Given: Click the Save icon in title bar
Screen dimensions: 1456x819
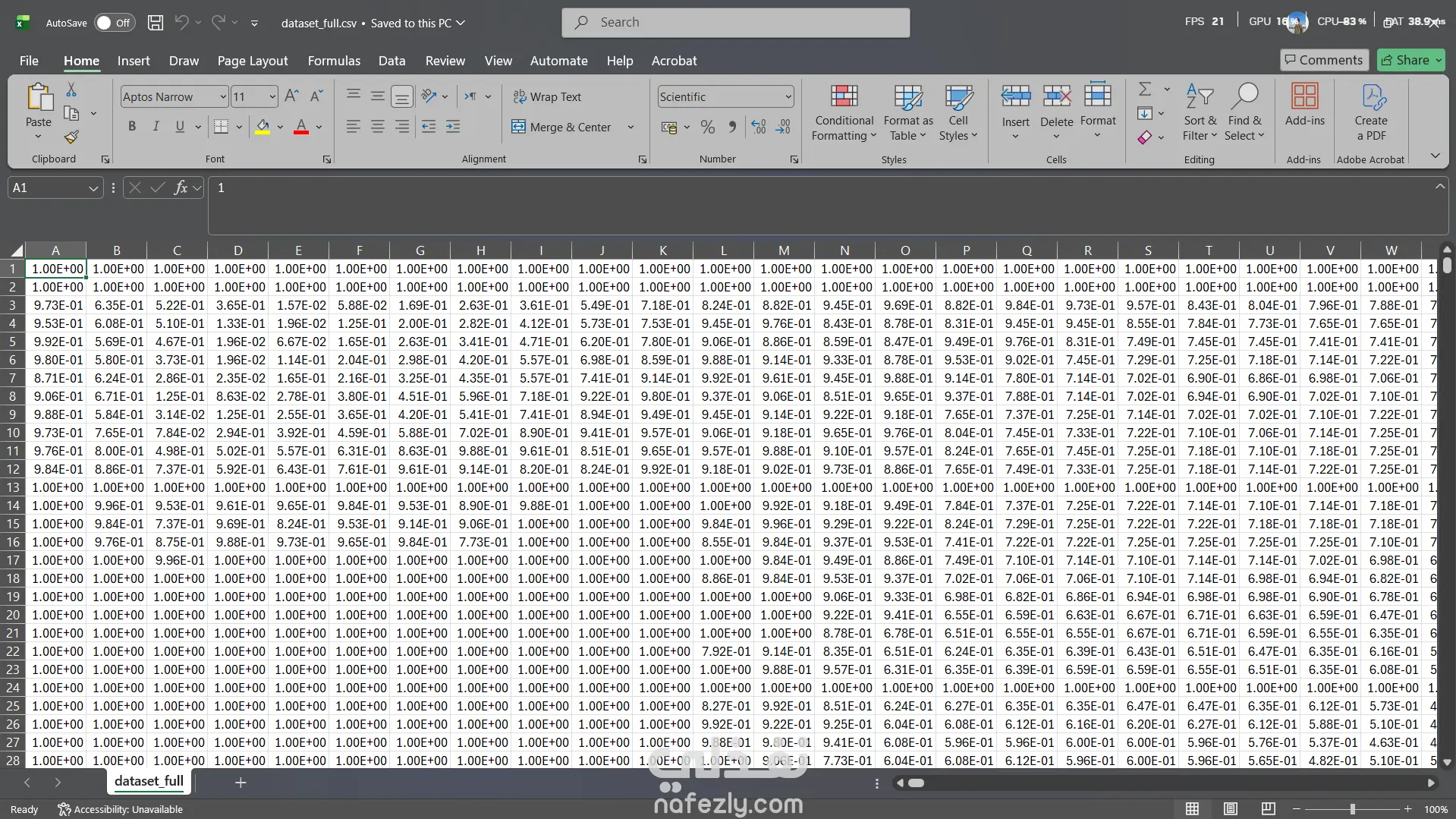Looking at the screenshot, I should tap(156, 23).
